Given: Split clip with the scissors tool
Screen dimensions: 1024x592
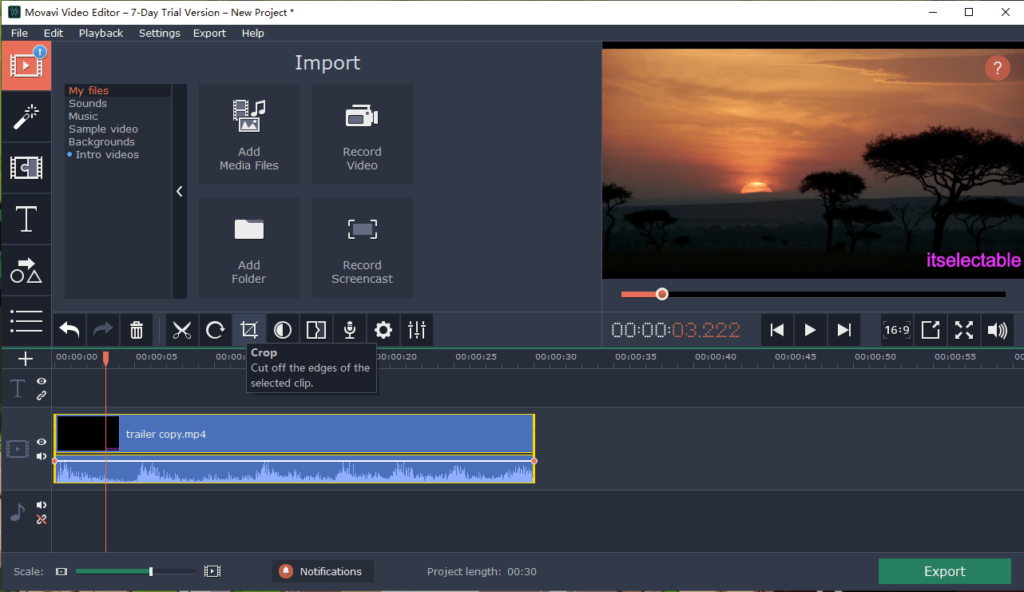Looking at the screenshot, I should coord(182,330).
